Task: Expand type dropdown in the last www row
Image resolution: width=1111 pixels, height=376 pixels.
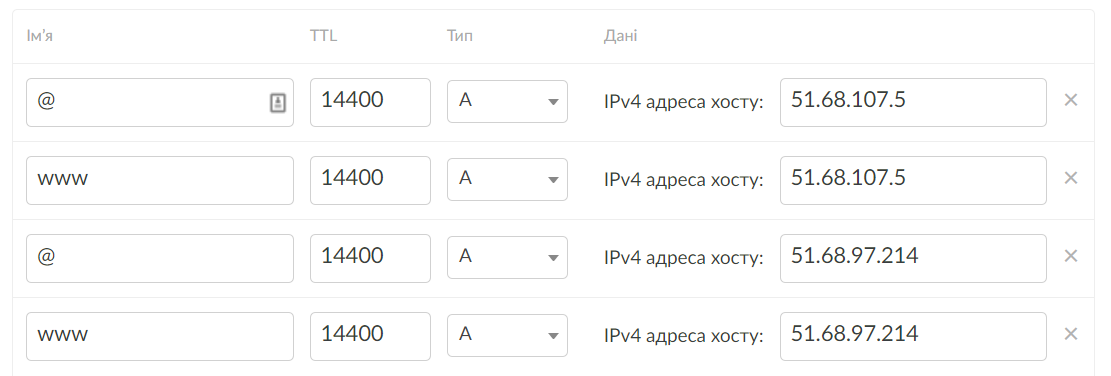Action: coord(507,336)
